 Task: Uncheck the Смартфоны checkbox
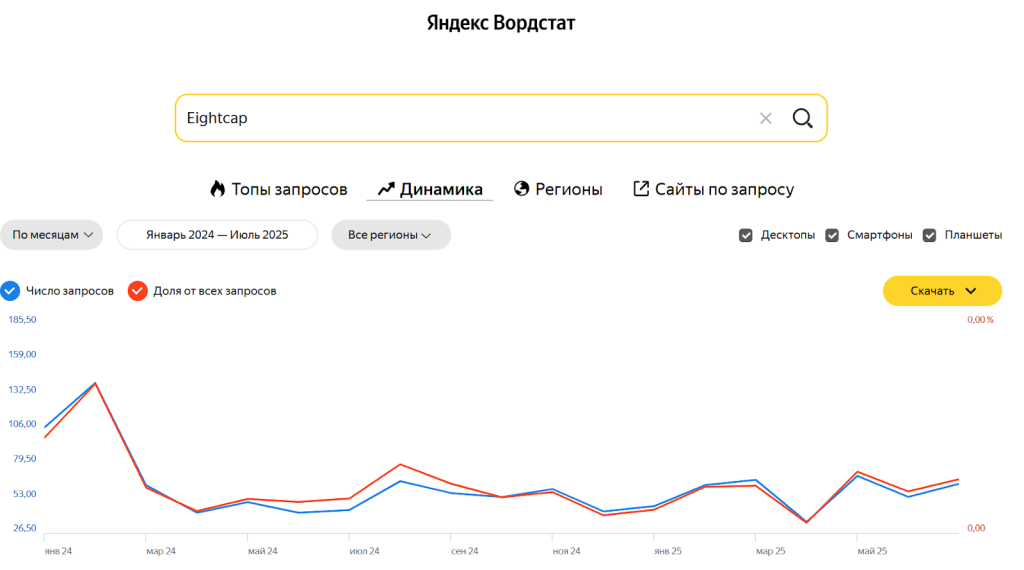click(831, 235)
